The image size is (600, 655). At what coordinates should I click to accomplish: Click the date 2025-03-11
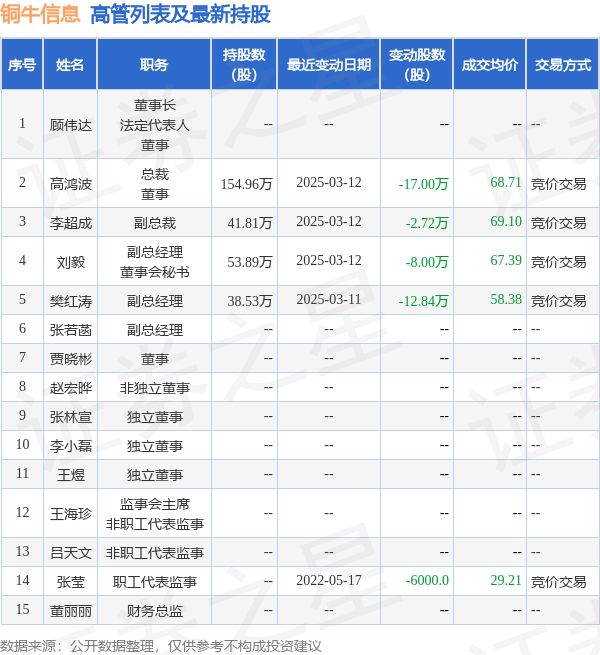click(329, 300)
